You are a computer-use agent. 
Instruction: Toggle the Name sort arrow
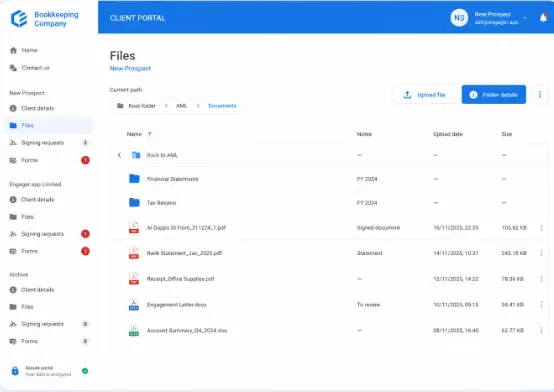150,134
